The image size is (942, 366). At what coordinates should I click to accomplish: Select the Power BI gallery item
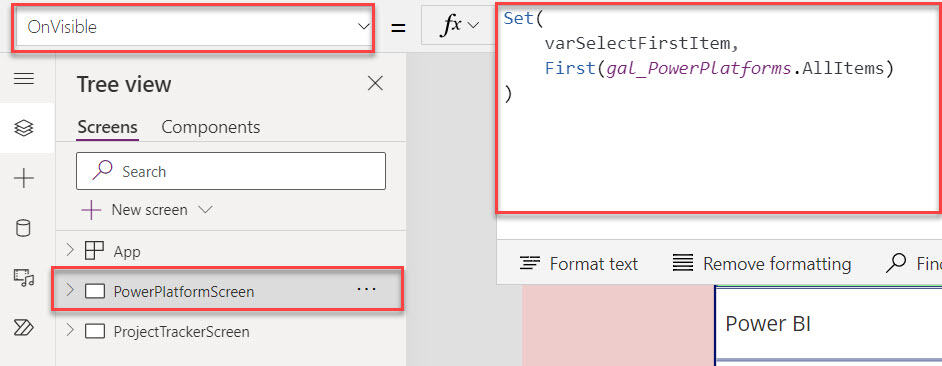click(828, 323)
